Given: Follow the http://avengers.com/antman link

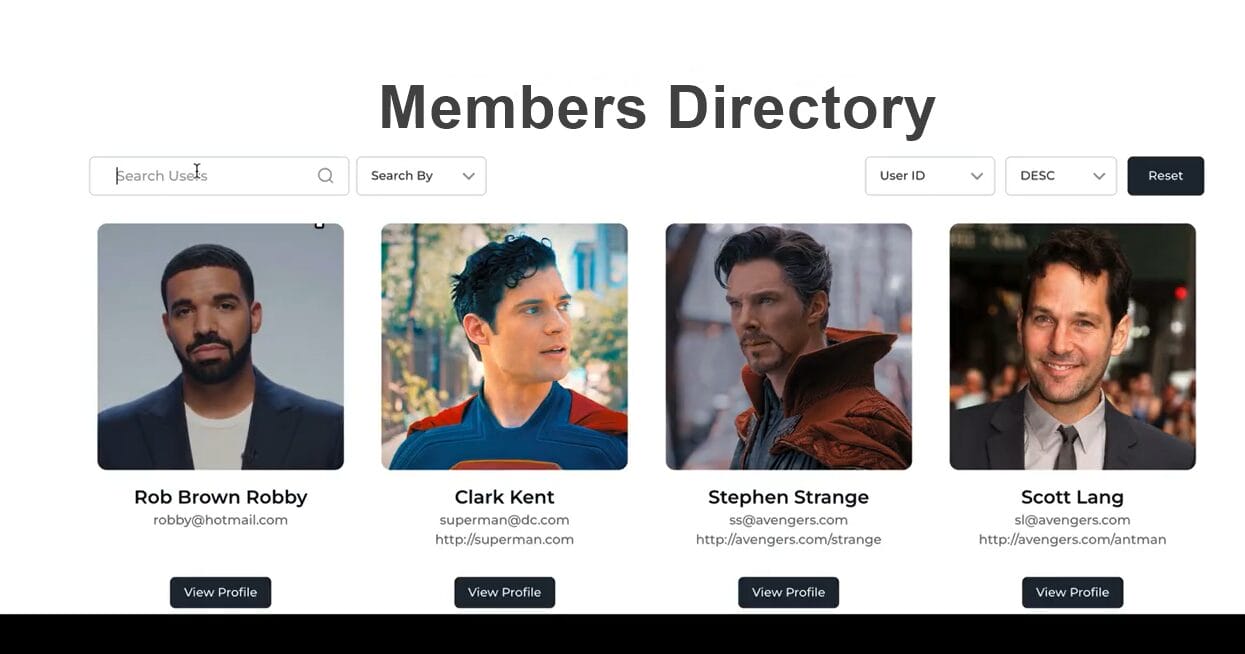Looking at the screenshot, I should point(1072,540).
